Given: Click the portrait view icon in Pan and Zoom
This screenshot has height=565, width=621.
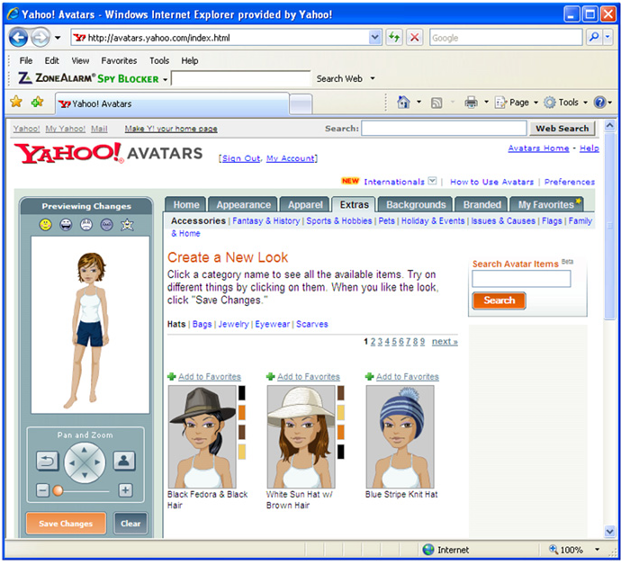Looking at the screenshot, I should point(124,460).
